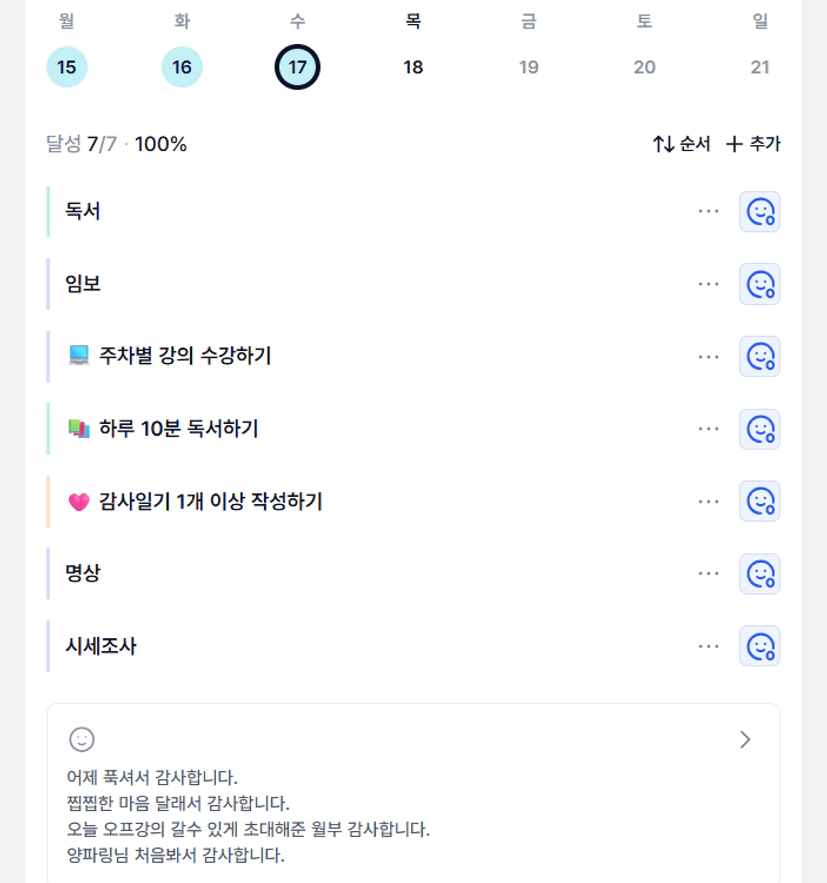Click the smiley face icon in note card

pos(82,739)
